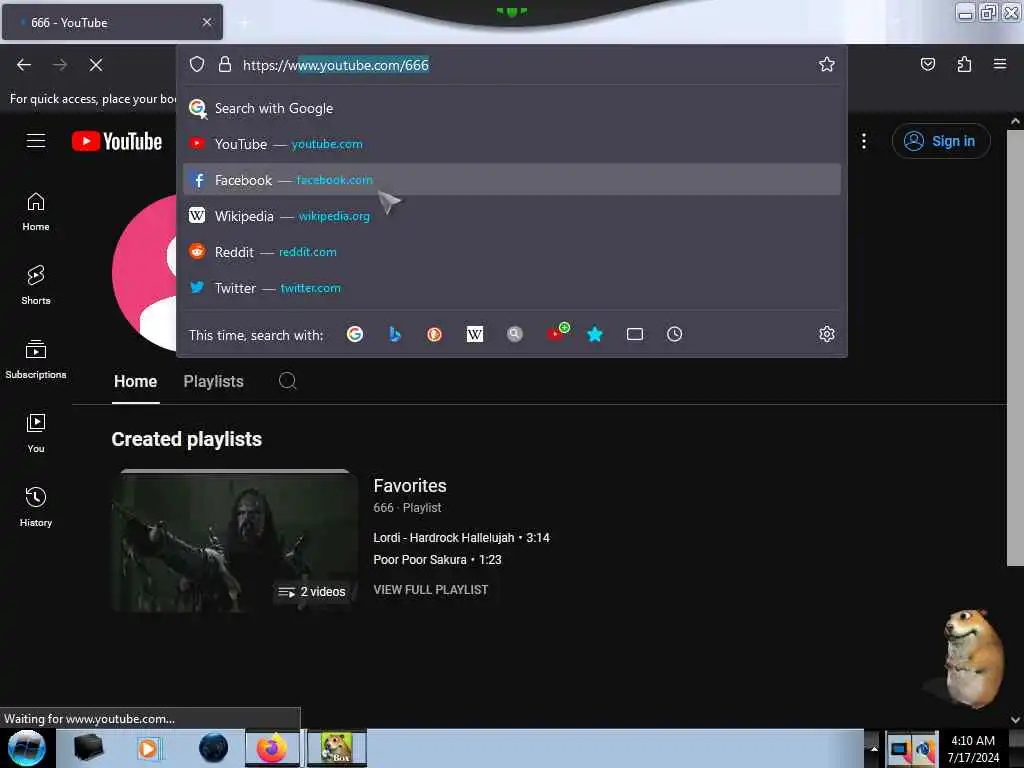
Task: Click the Created playlists heading
Action: (187, 439)
